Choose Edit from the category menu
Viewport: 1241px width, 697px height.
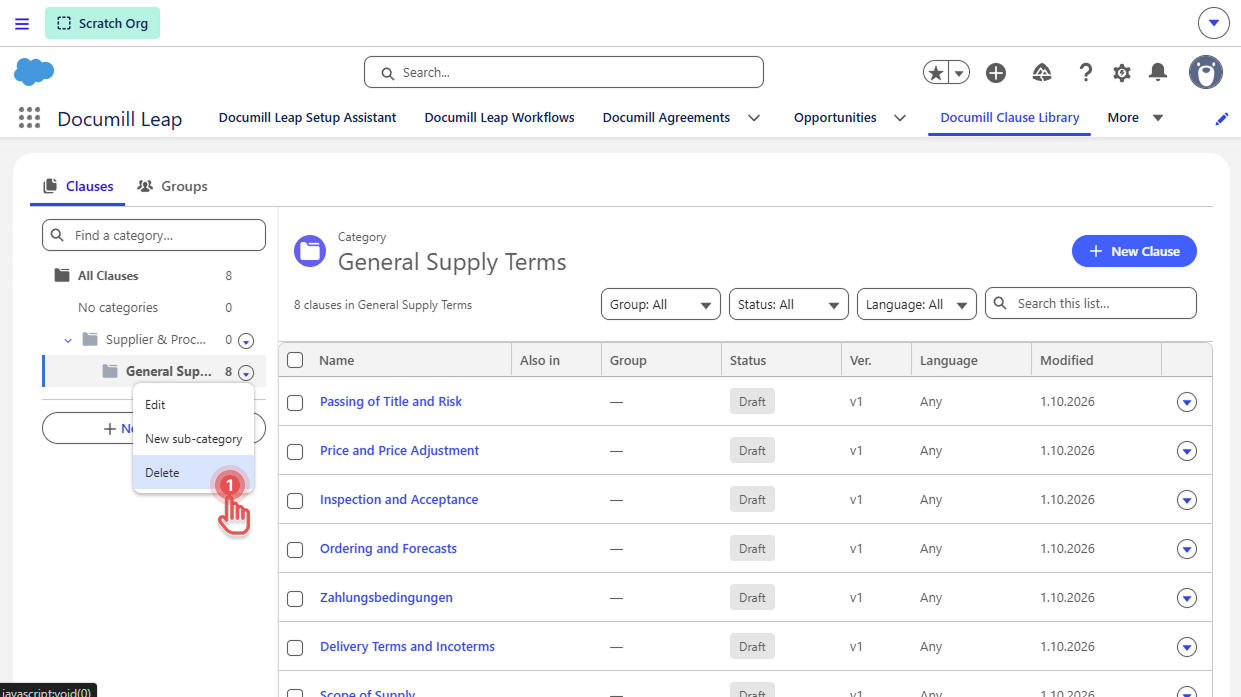pyautogui.click(x=193, y=405)
